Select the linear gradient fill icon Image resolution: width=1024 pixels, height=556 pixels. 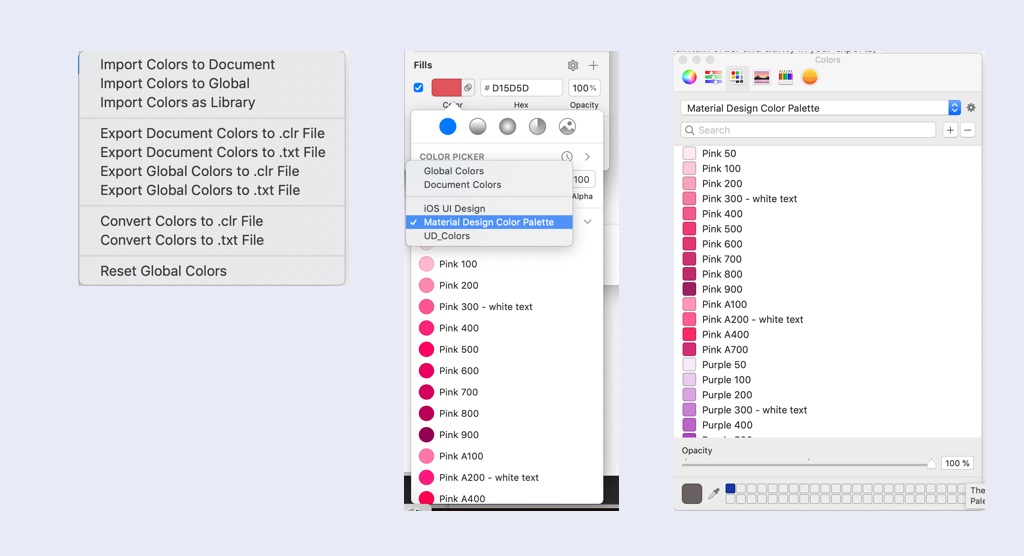point(477,127)
